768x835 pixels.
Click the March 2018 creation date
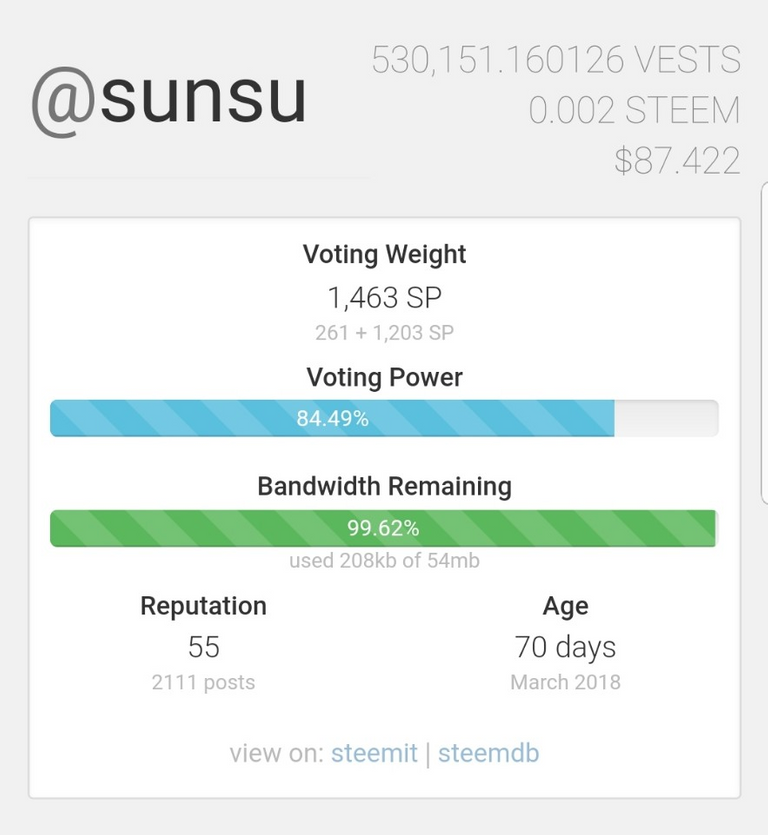pos(565,683)
